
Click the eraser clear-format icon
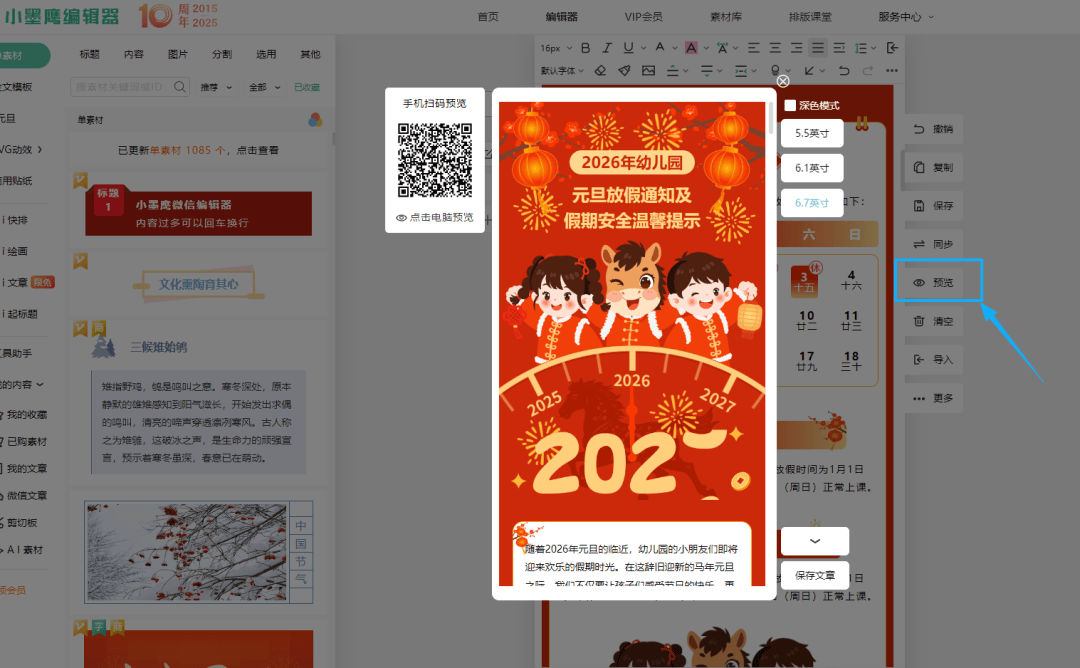pyautogui.click(x=600, y=71)
